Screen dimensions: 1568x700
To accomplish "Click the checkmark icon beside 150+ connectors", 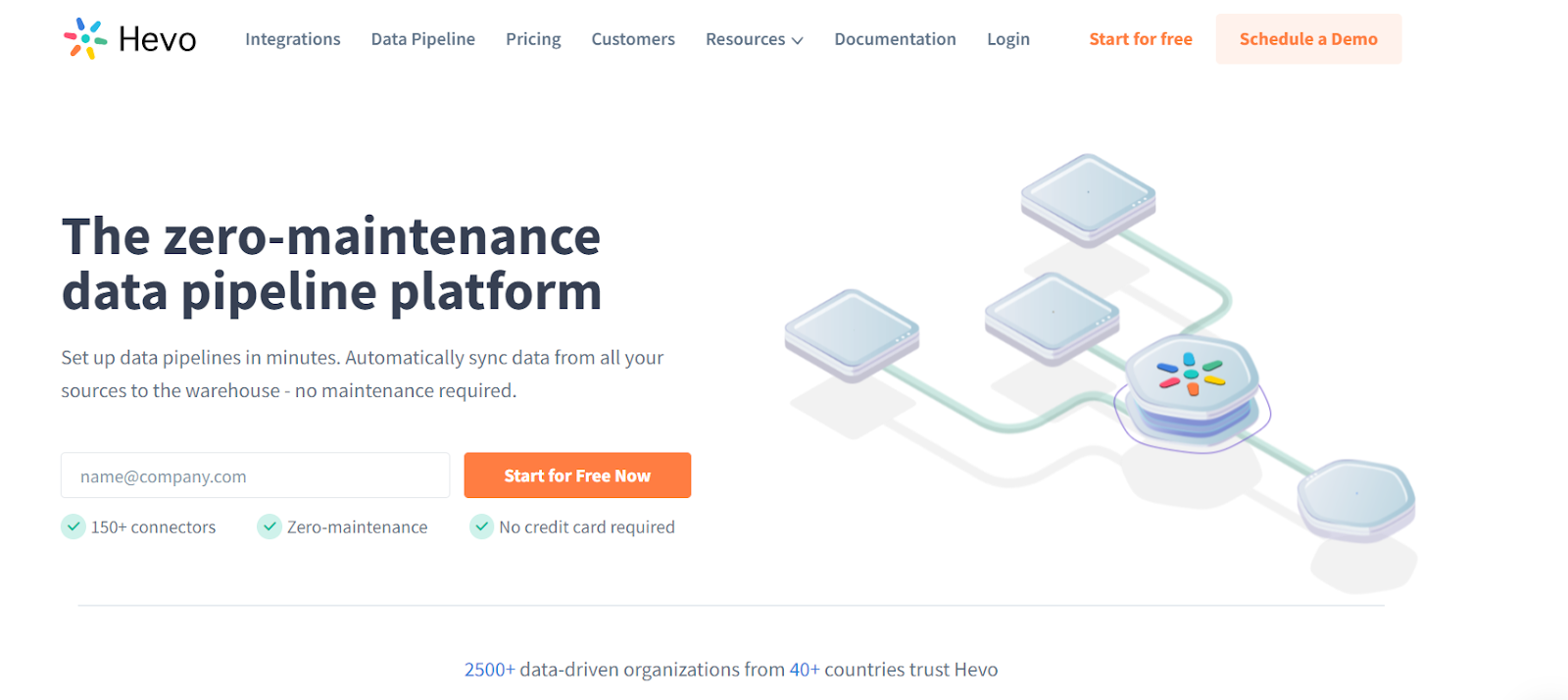I will [73, 526].
